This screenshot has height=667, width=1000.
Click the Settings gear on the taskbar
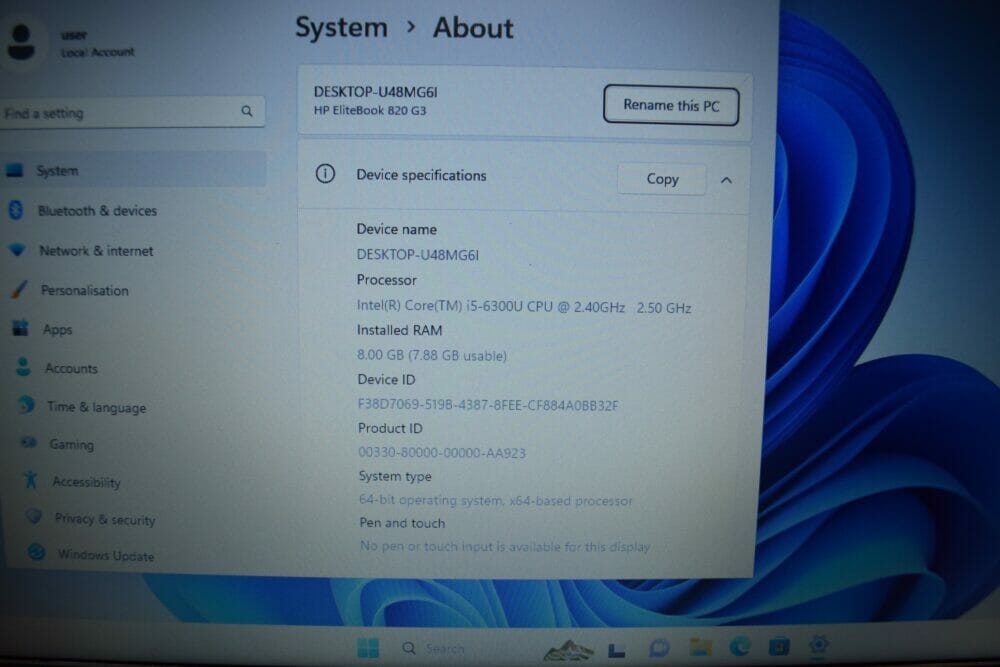(818, 644)
